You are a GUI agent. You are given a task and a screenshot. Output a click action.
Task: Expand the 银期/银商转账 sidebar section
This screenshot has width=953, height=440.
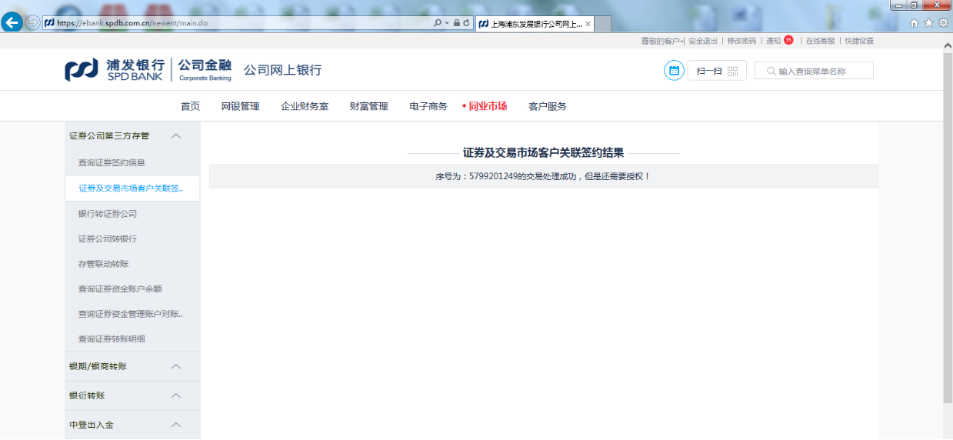pyautogui.click(x=176, y=367)
